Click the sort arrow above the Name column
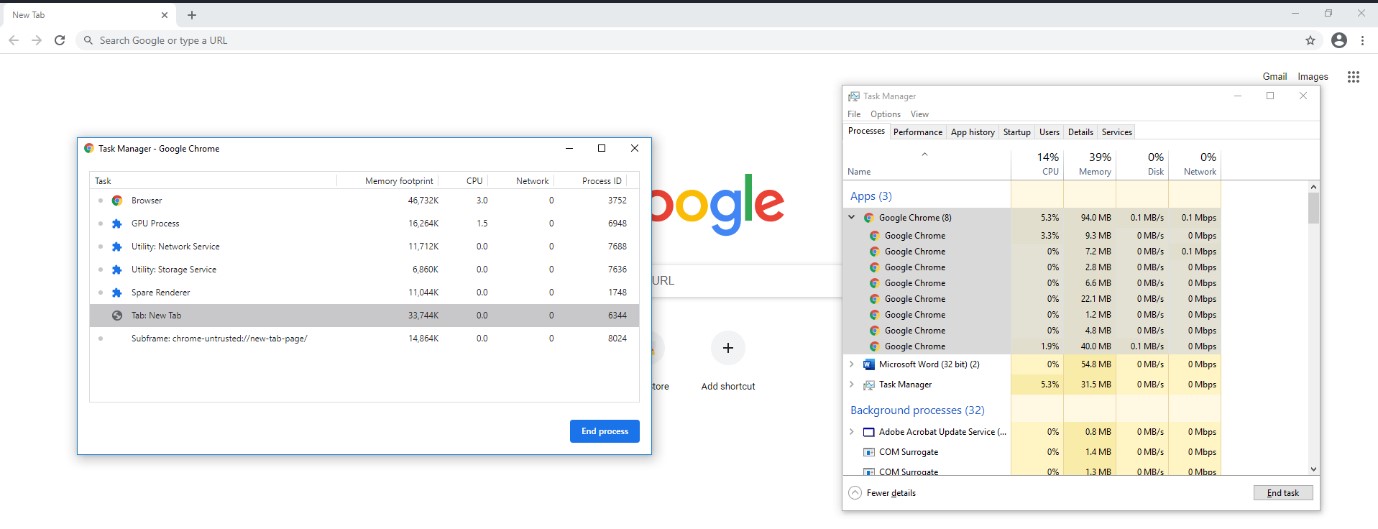Screen dimensions: 1378x529 924,154
